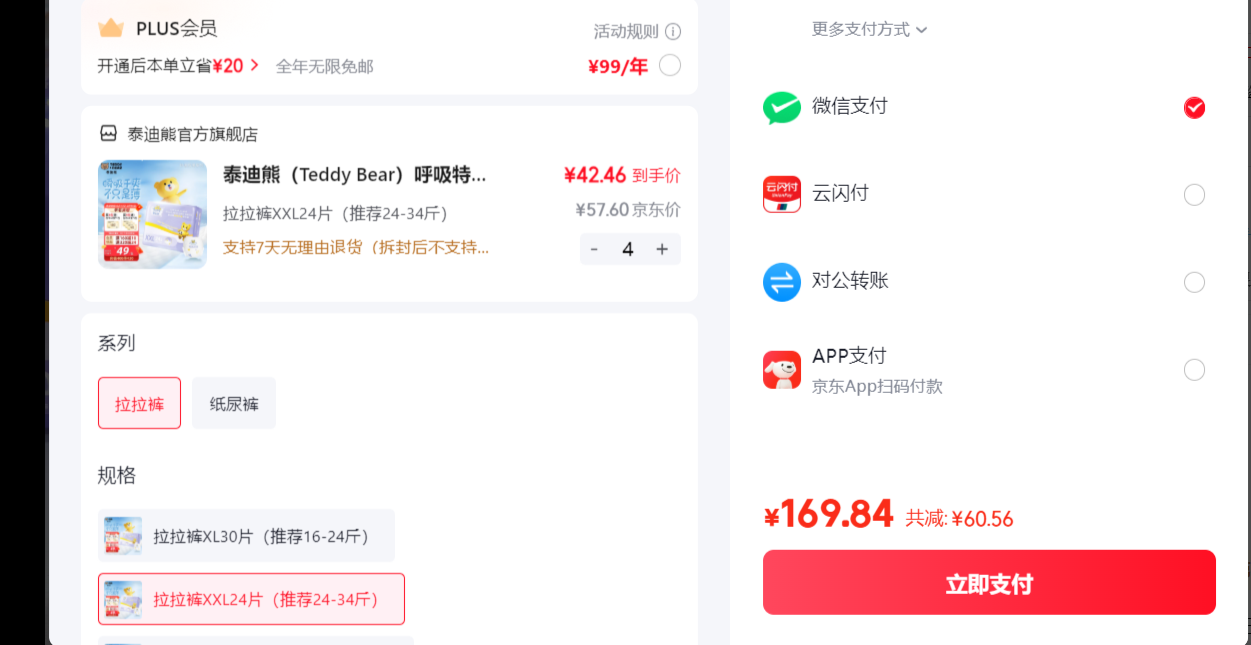Open the Teddy Bear product thumbnail image

152,214
